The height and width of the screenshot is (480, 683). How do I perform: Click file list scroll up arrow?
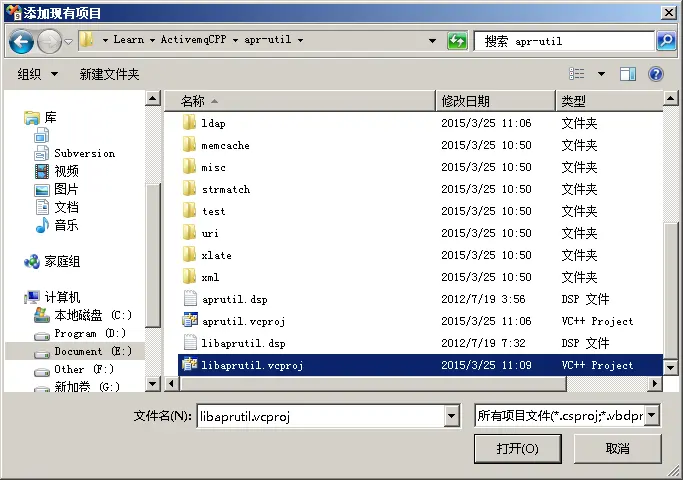(670, 98)
